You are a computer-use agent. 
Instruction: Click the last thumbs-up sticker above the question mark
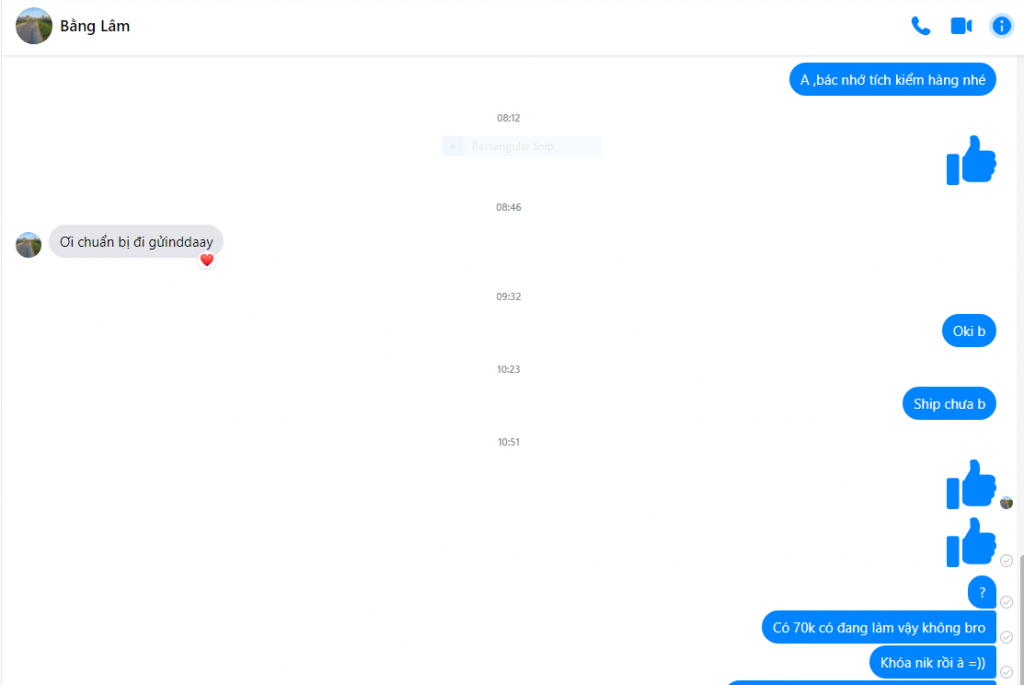point(971,542)
